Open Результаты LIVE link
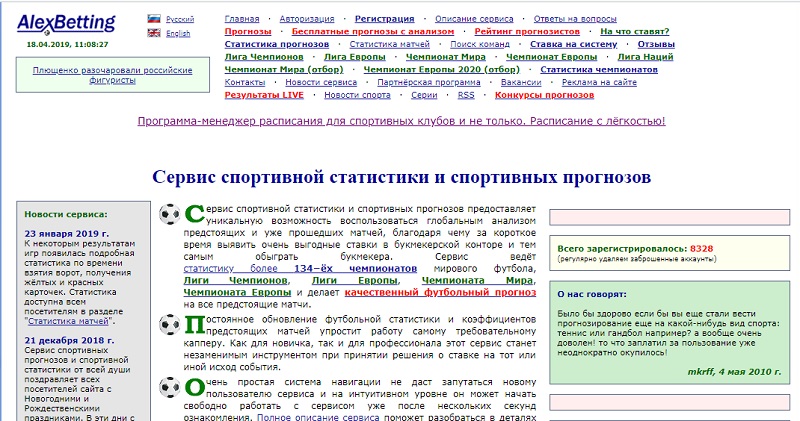Screen dimensions: 800x421 [x=264, y=95]
